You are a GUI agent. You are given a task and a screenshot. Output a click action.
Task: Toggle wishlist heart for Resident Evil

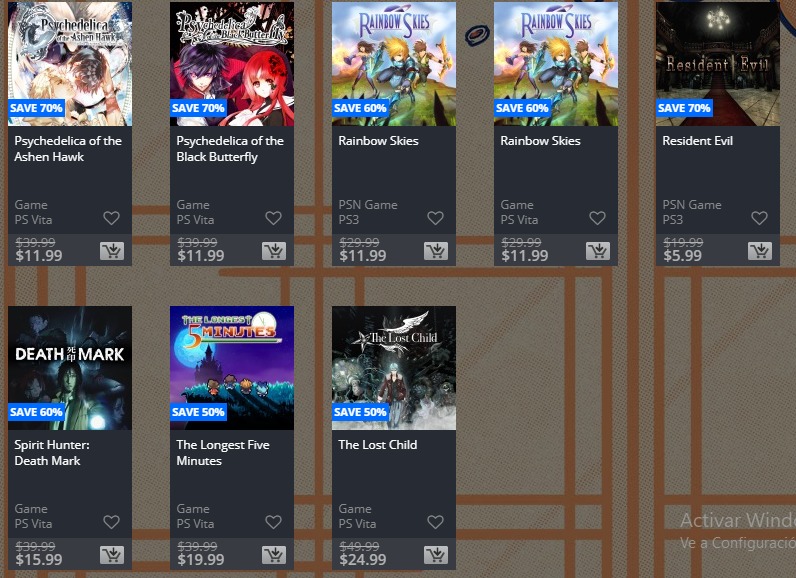(x=759, y=218)
